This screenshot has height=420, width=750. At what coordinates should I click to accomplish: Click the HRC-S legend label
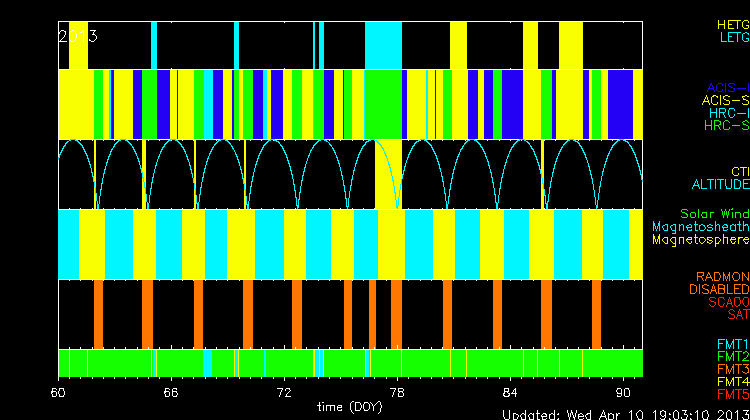(x=726, y=126)
